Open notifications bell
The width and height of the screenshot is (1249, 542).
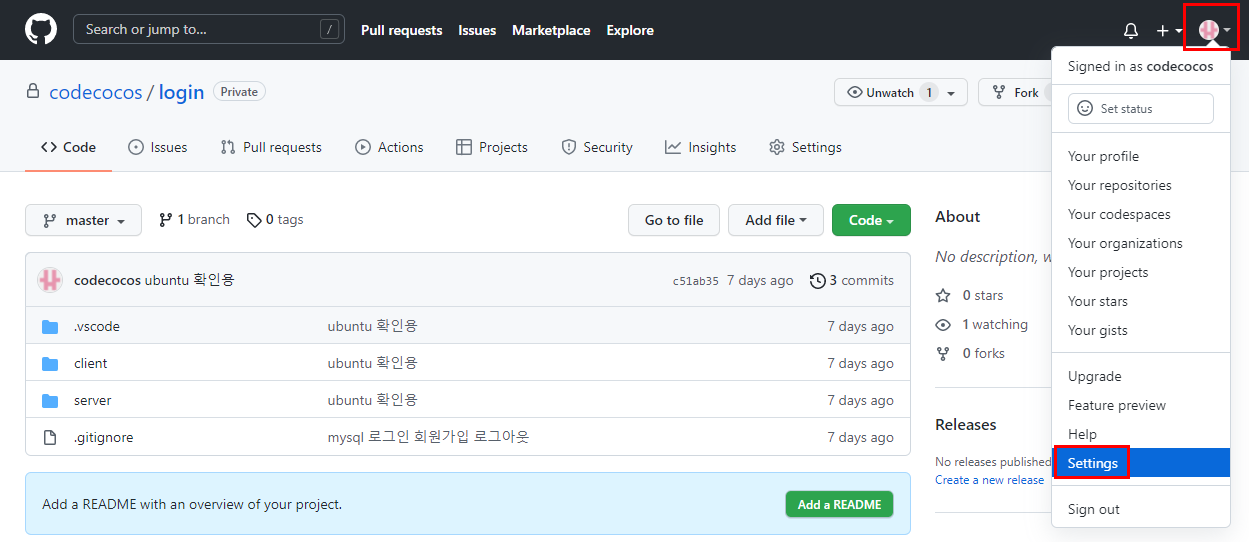[x=1131, y=31]
